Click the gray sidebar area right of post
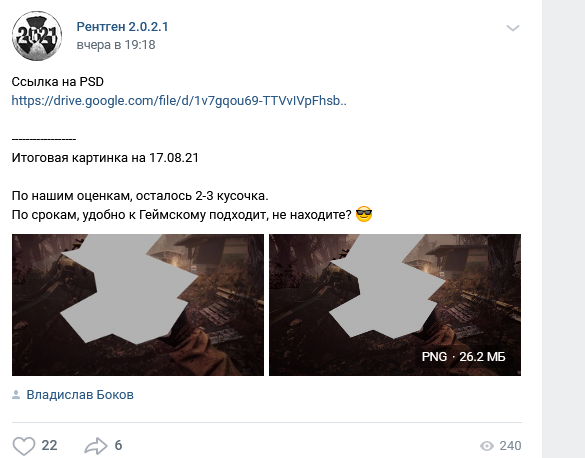Screen dimensions: 585x458 (563, 229)
